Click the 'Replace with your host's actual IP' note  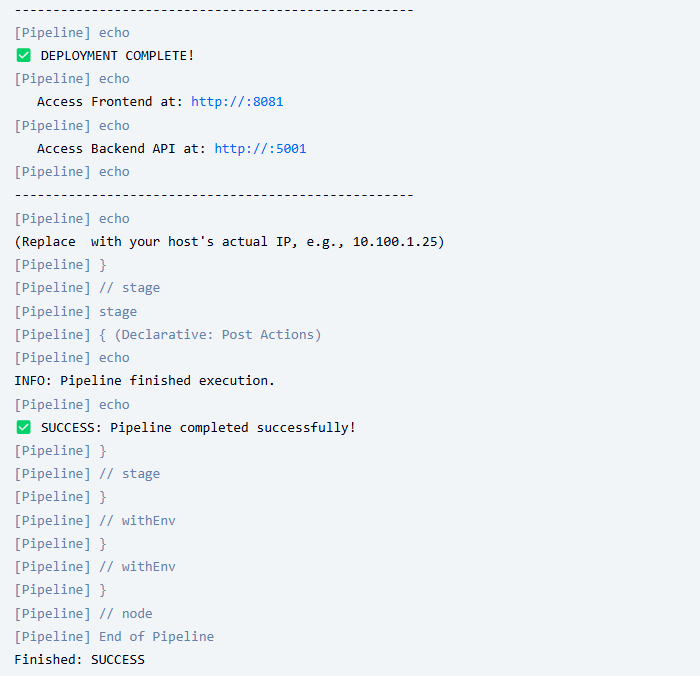coord(229,242)
